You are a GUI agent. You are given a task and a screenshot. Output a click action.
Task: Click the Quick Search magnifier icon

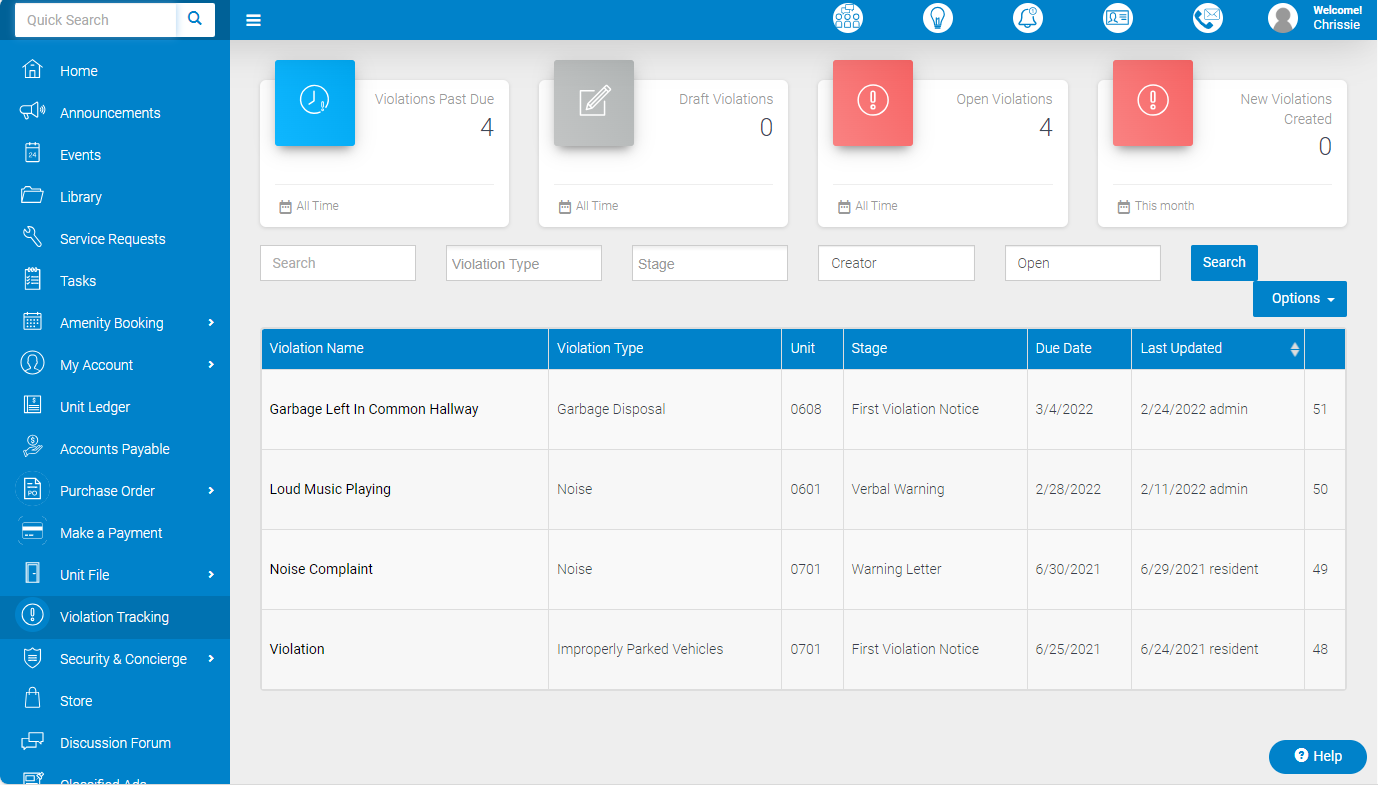click(x=195, y=19)
